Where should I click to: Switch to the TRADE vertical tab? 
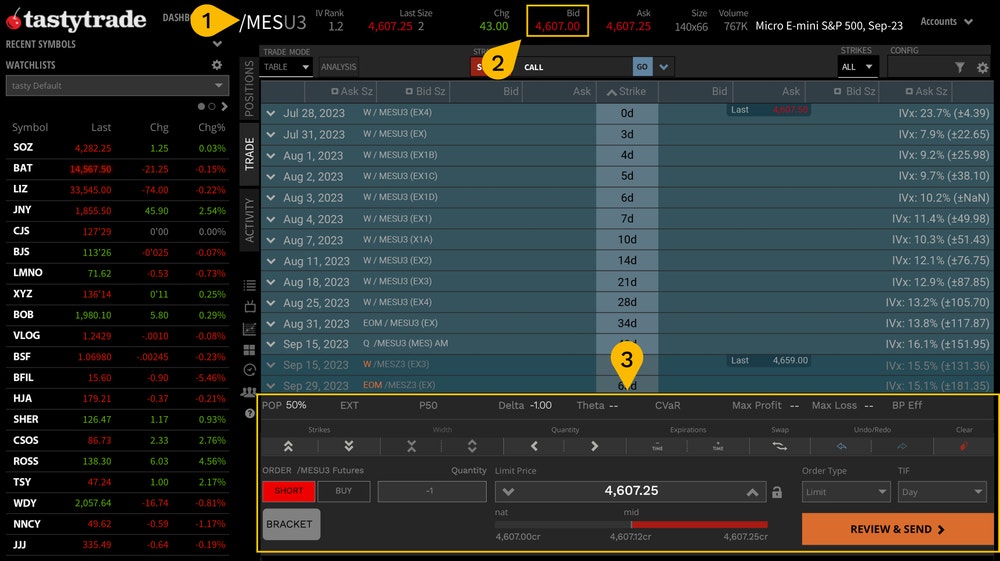tap(249, 154)
